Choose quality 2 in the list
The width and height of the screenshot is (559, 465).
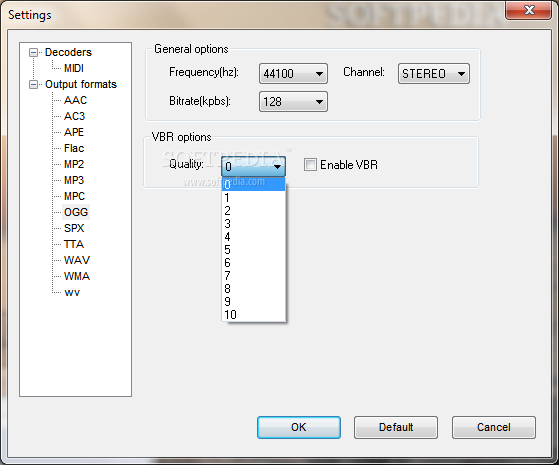click(x=253, y=211)
